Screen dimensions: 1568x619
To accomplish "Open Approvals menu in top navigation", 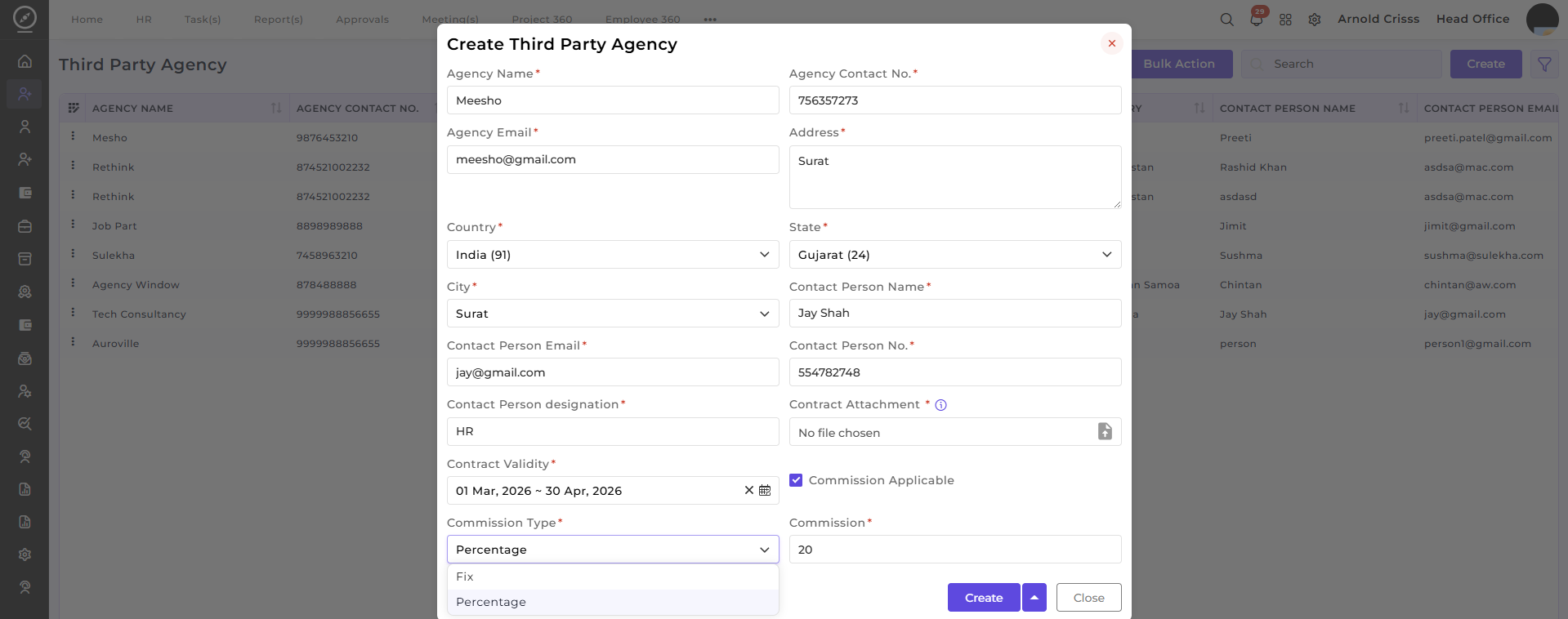I will click(x=362, y=20).
